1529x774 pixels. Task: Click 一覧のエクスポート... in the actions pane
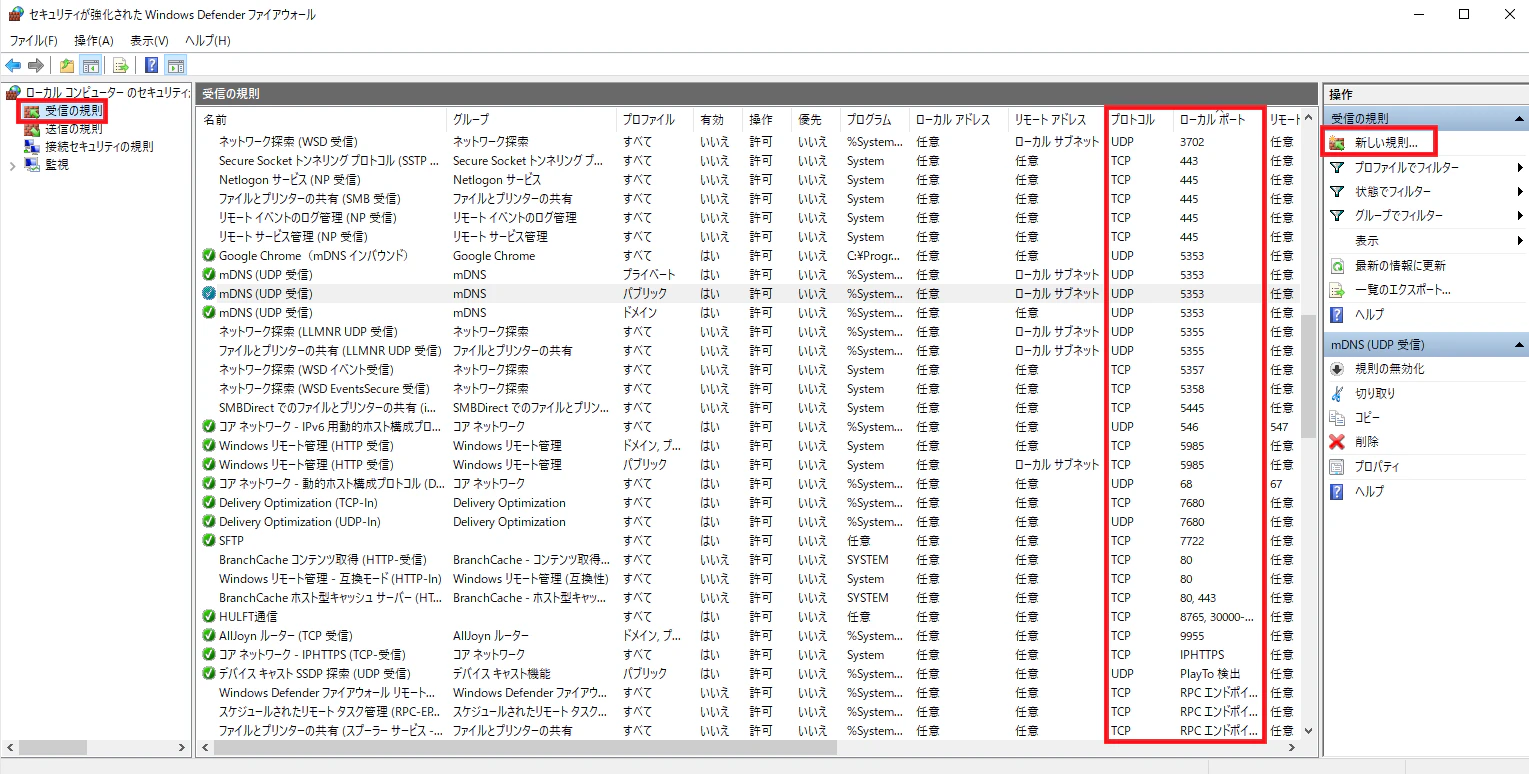click(x=1402, y=290)
